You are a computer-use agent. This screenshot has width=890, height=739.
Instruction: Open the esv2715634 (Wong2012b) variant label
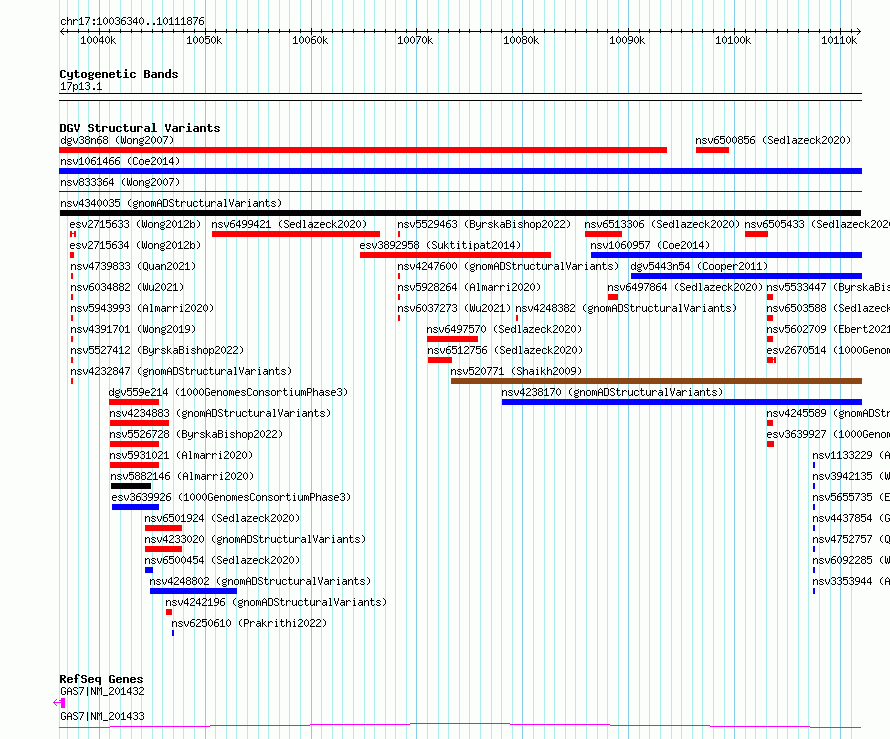point(135,245)
